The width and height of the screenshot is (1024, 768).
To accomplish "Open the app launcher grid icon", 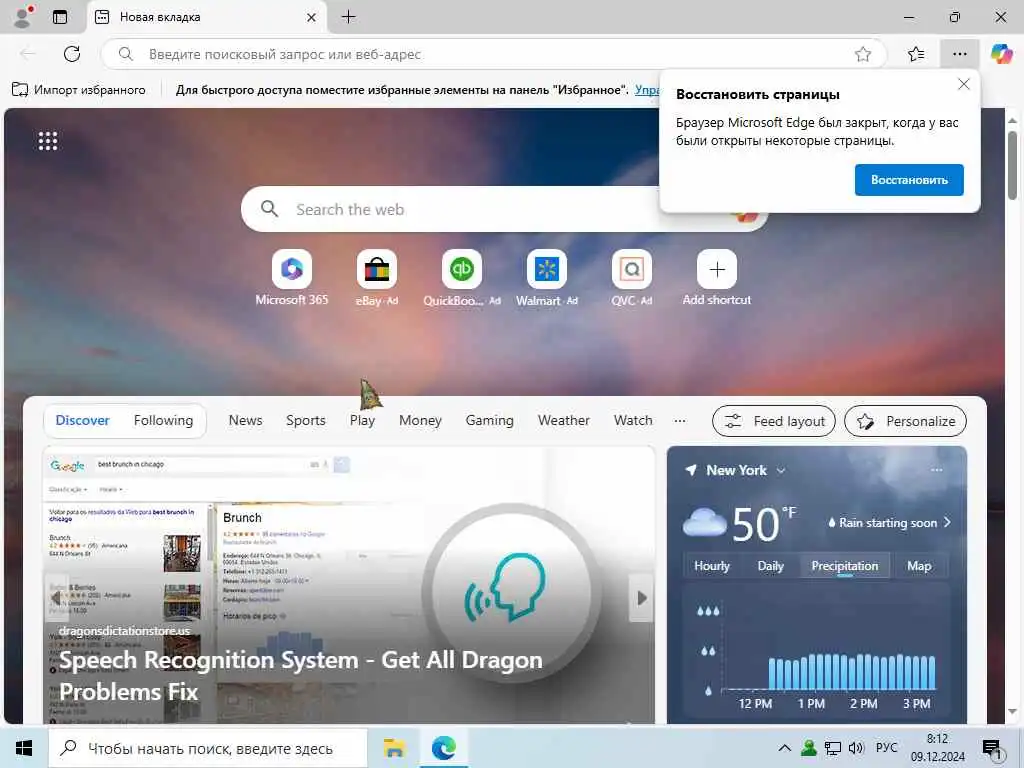I will [48, 140].
